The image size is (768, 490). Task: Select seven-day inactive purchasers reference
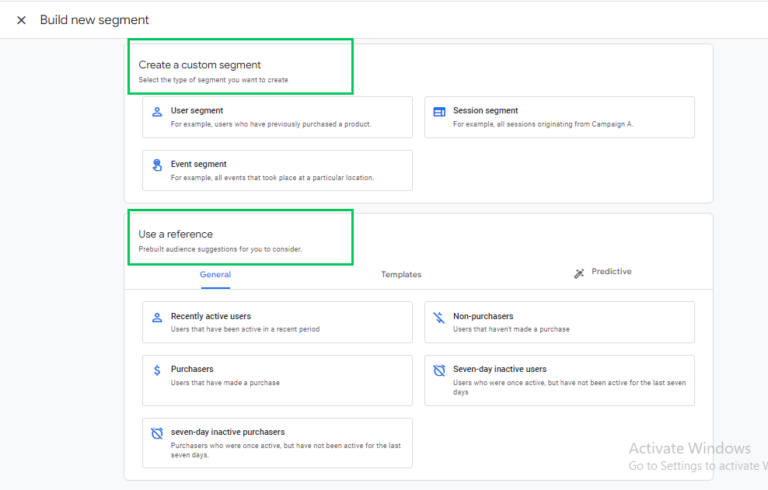pyautogui.click(x=277, y=443)
